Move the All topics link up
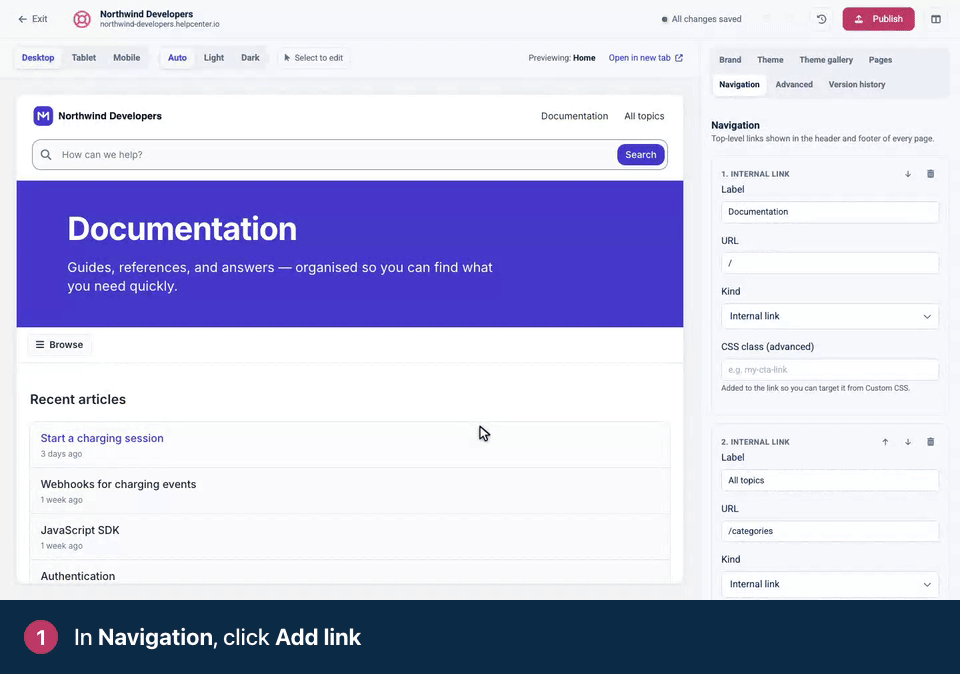The height and width of the screenshot is (674, 960). 885,442
